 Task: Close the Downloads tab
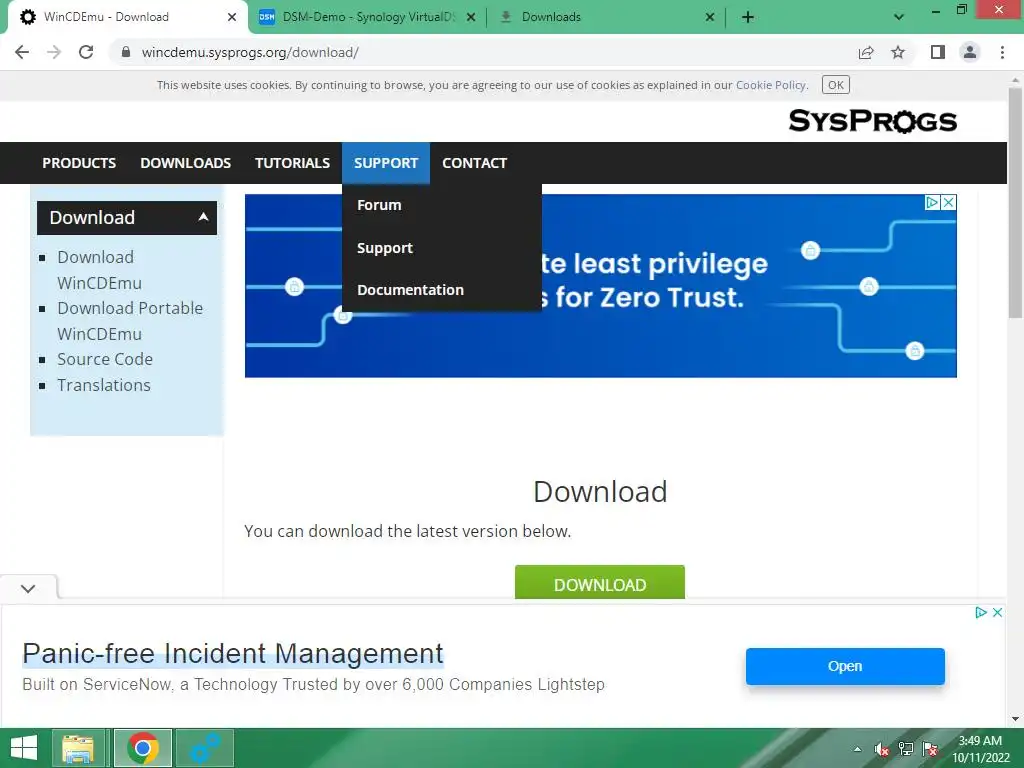click(x=710, y=17)
